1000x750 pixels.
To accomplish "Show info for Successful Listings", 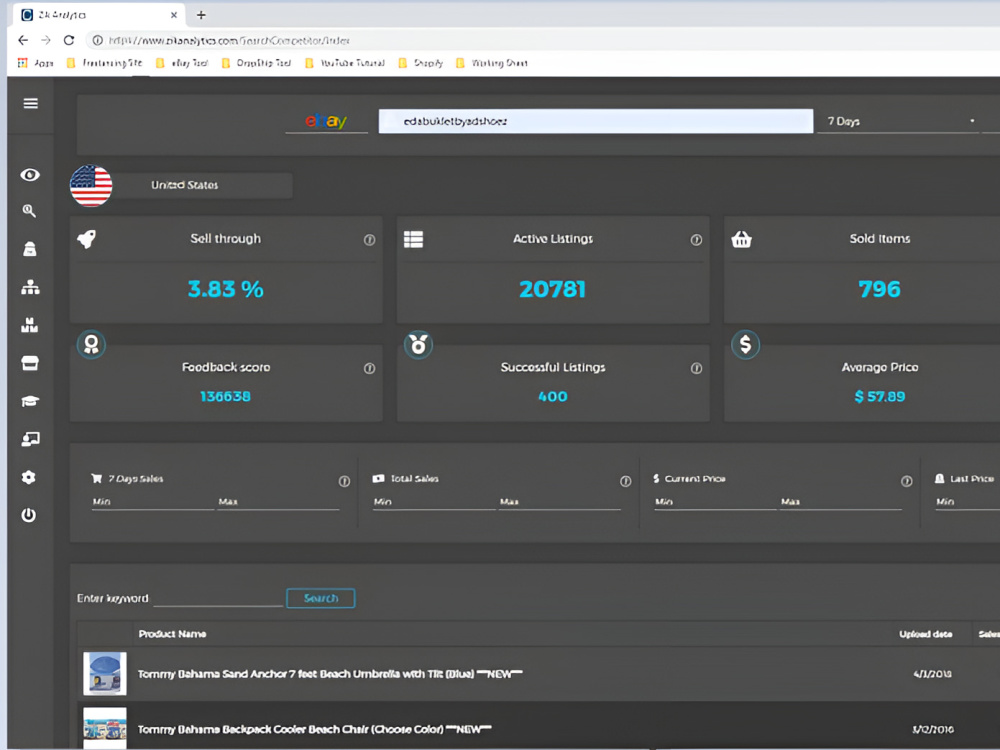I will 696,368.
